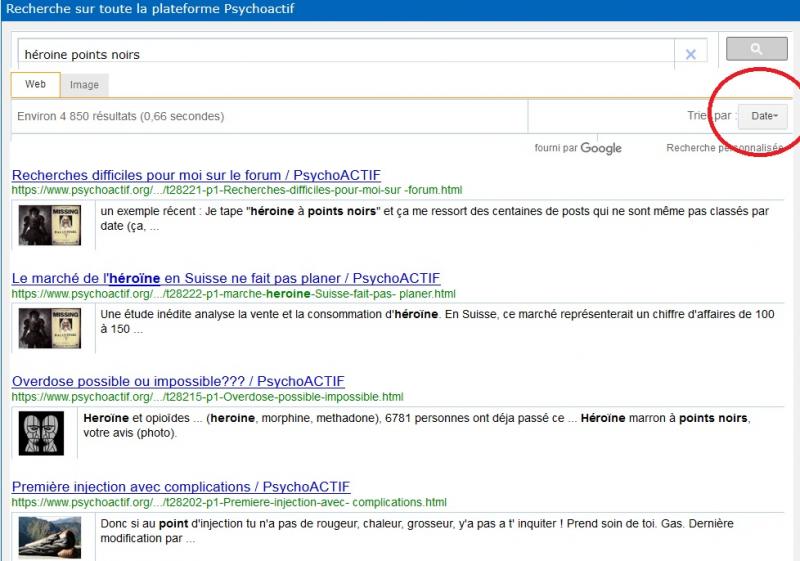Switch to the Image tab
800x561 pixels.
pyautogui.click(x=84, y=85)
